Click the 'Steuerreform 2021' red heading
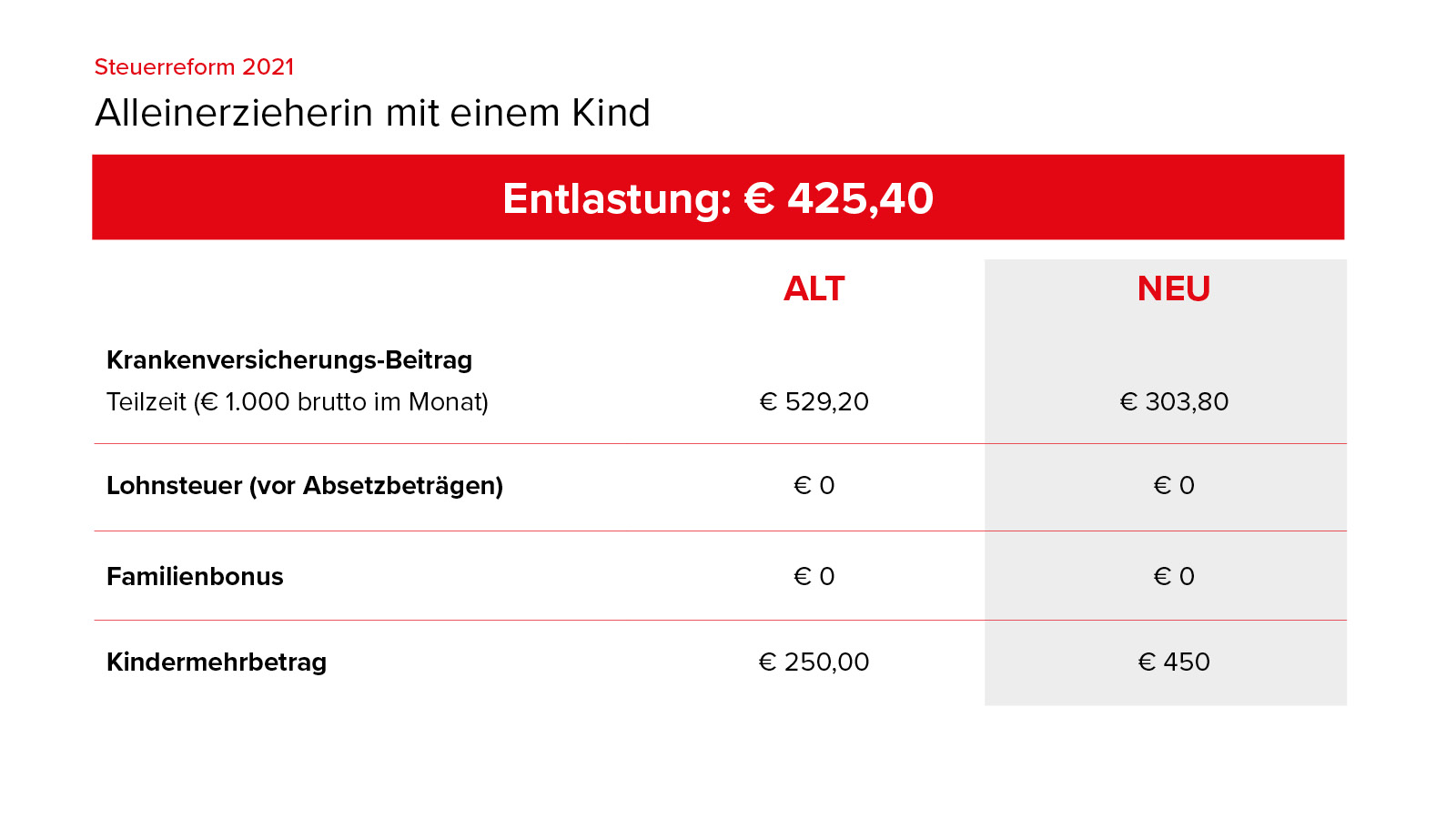The height and width of the screenshot is (819, 1456). coord(194,67)
